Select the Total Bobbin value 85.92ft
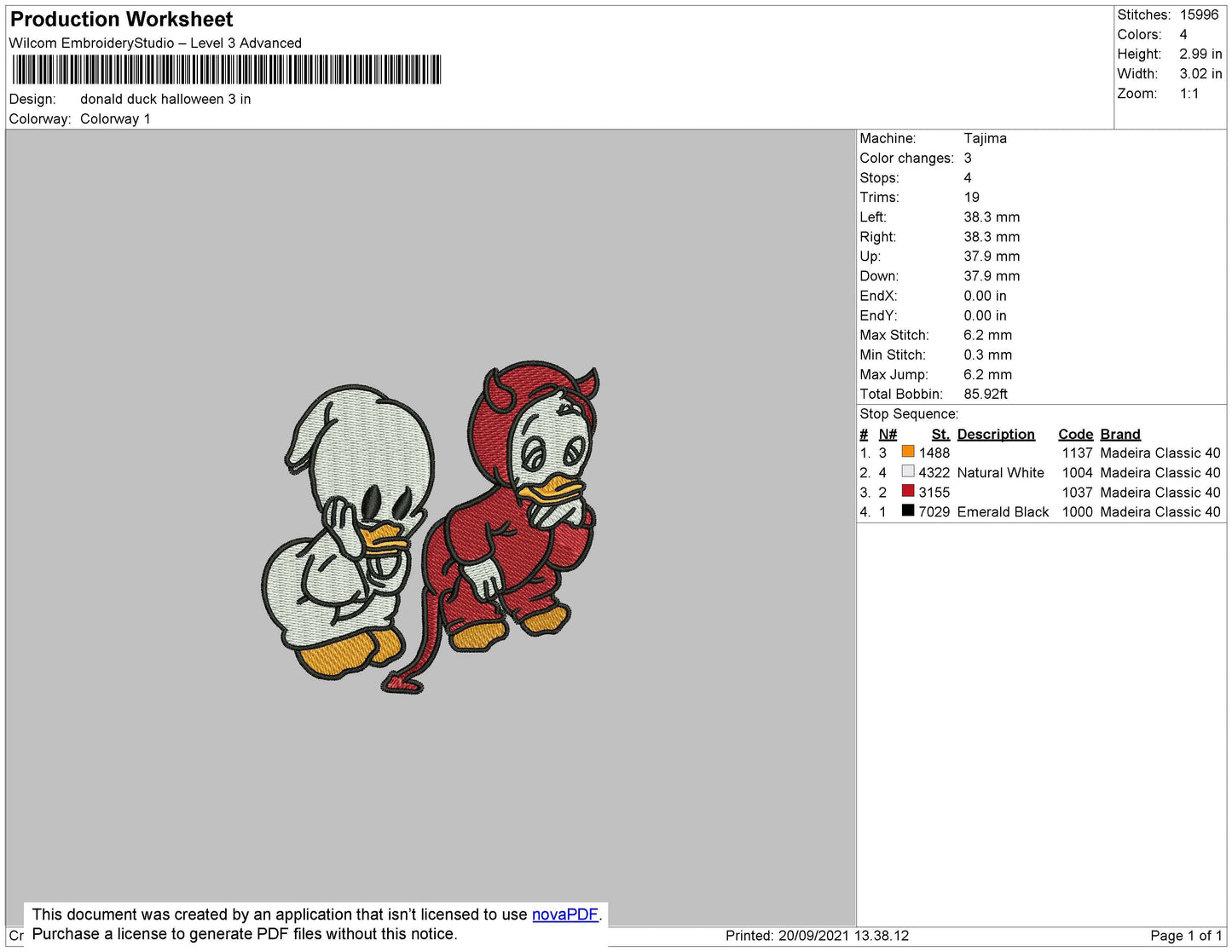 tap(986, 394)
